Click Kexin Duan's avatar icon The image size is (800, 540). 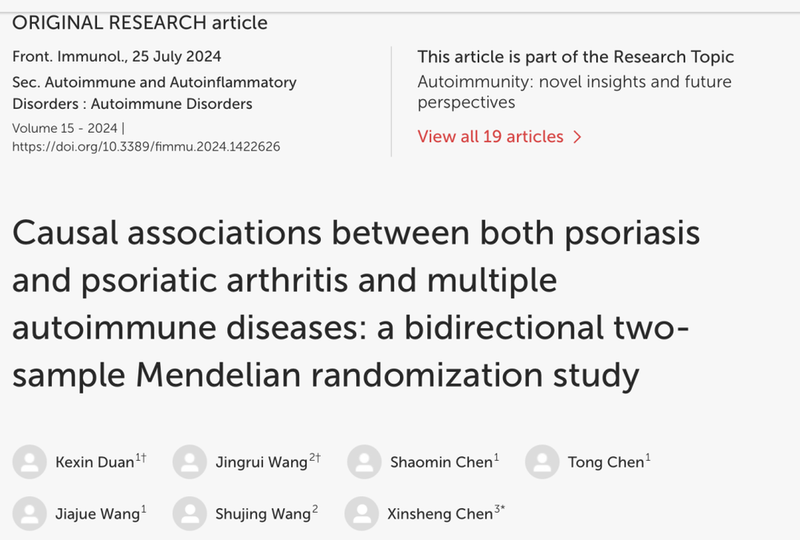click(30, 462)
